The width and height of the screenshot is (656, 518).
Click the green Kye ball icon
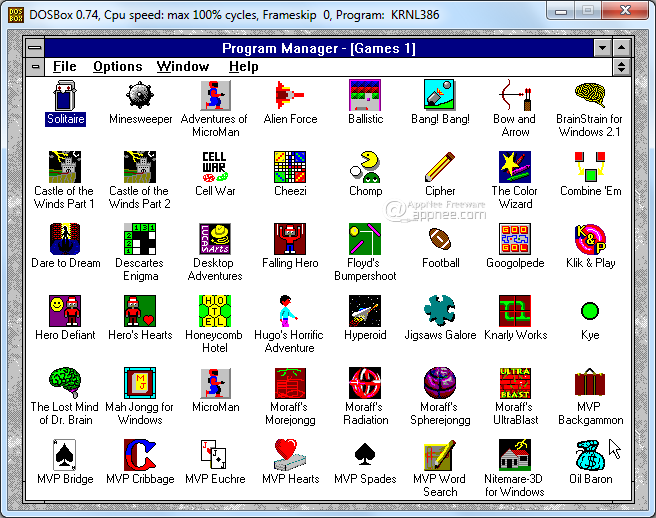pos(590,311)
